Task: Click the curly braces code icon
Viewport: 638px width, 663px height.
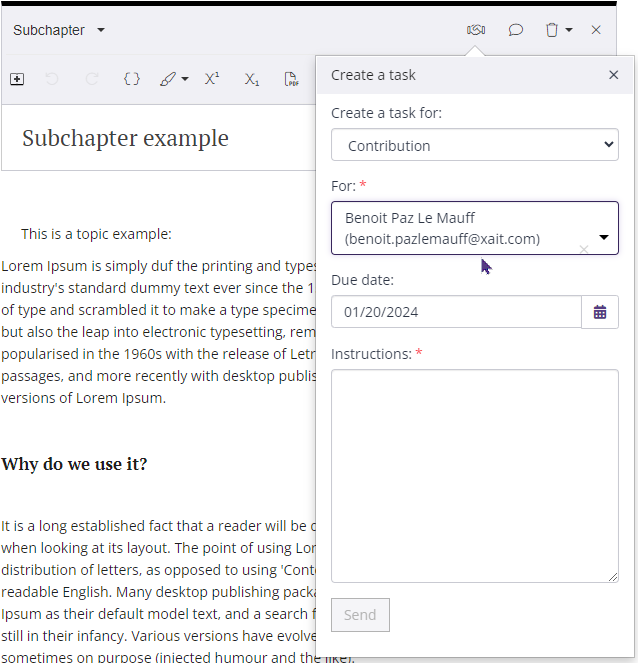Action: [131, 79]
